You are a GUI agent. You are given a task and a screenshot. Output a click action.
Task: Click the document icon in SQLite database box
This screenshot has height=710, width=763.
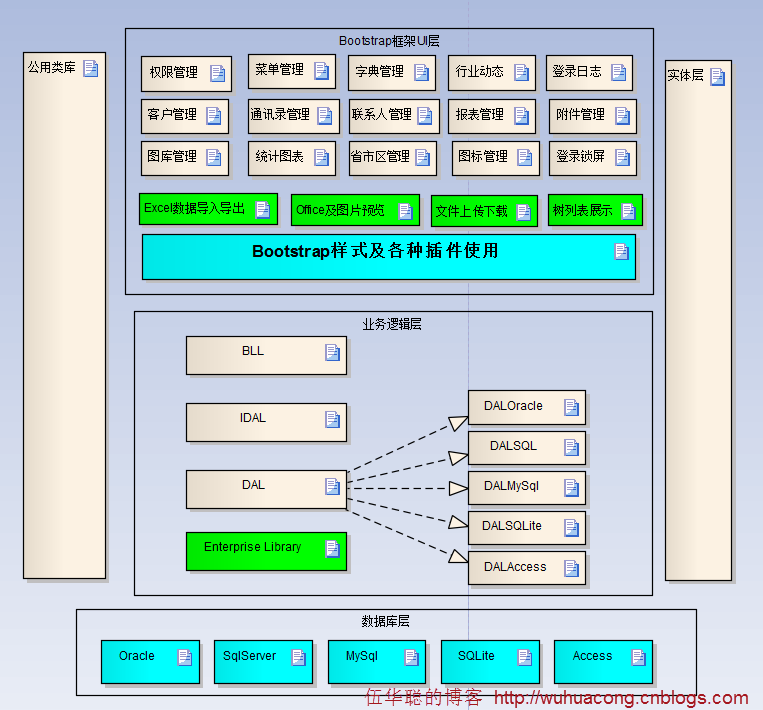(x=525, y=658)
